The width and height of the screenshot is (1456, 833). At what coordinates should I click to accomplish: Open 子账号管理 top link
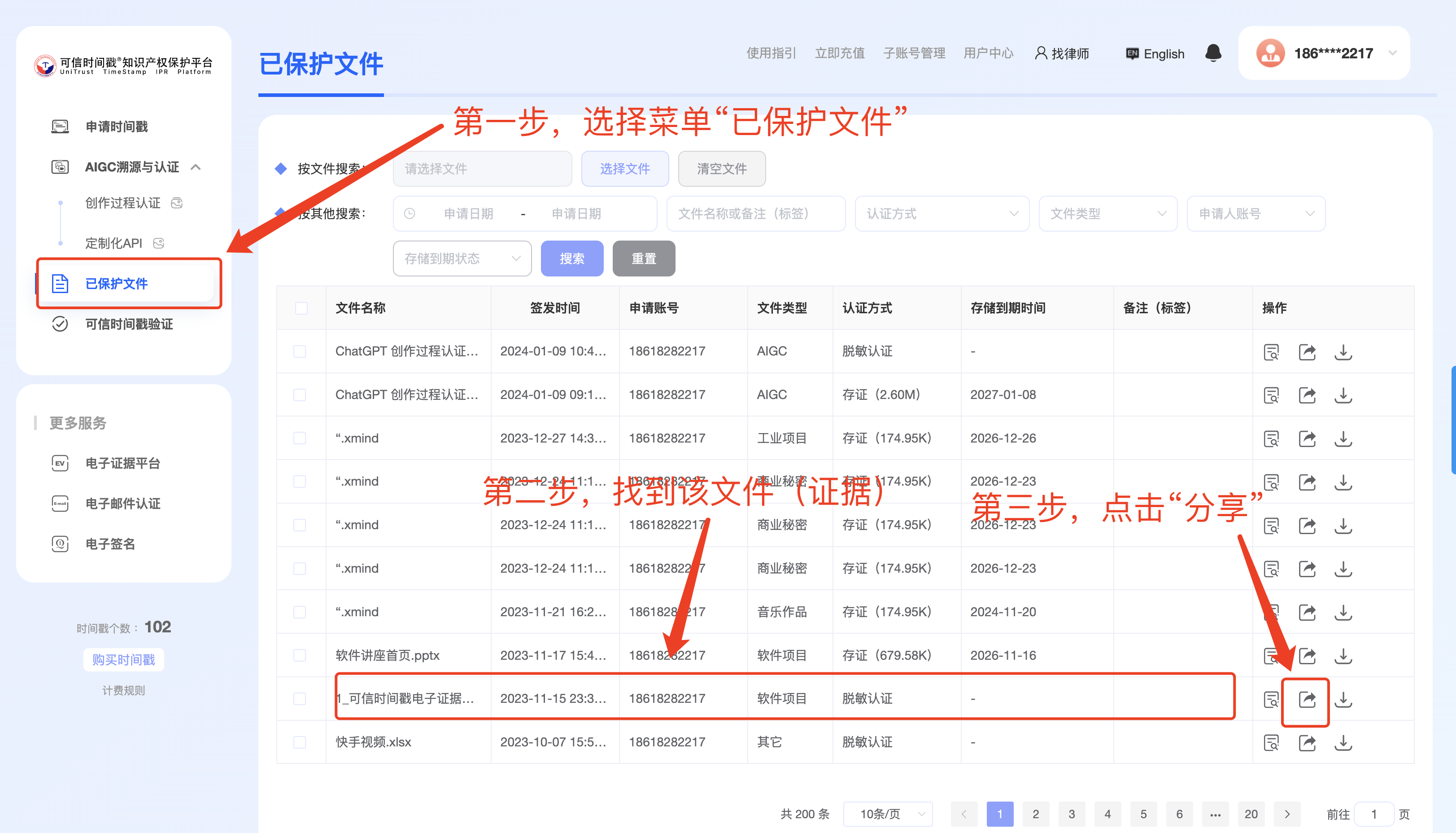click(914, 53)
